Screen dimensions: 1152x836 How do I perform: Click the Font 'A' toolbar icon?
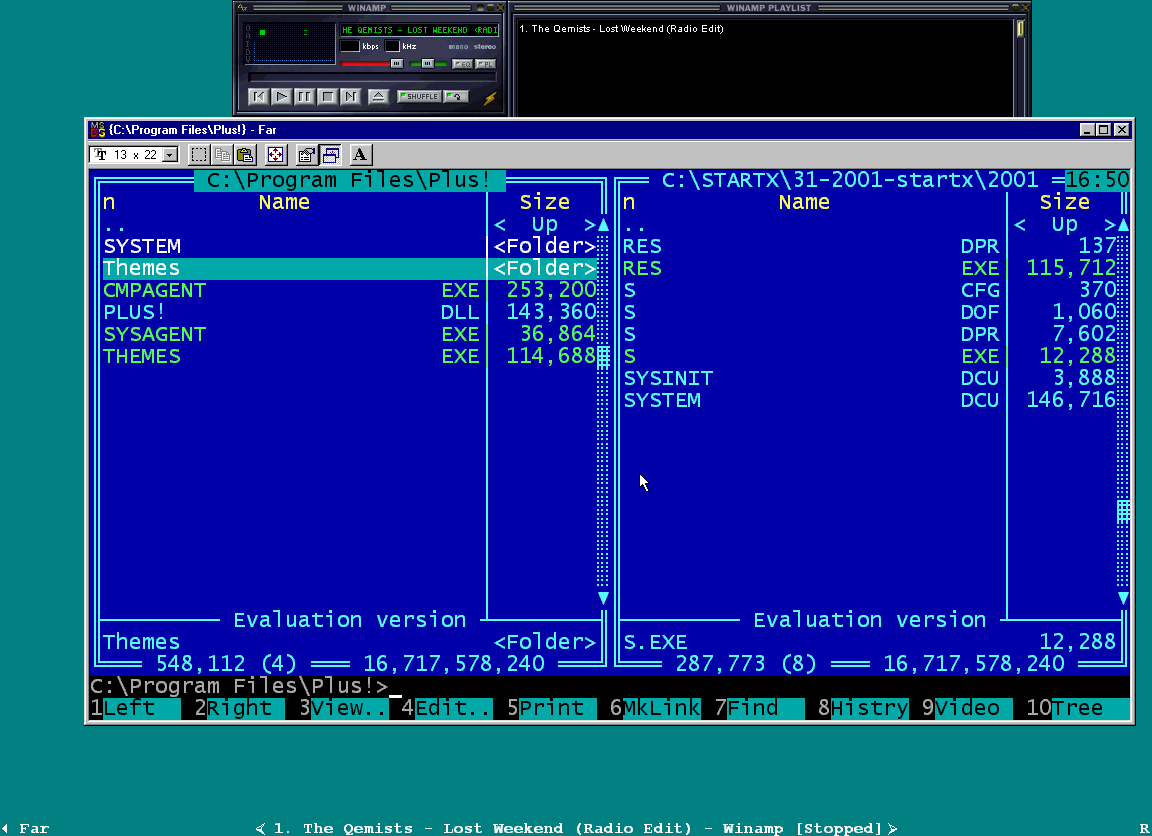(x=361, y=155)
